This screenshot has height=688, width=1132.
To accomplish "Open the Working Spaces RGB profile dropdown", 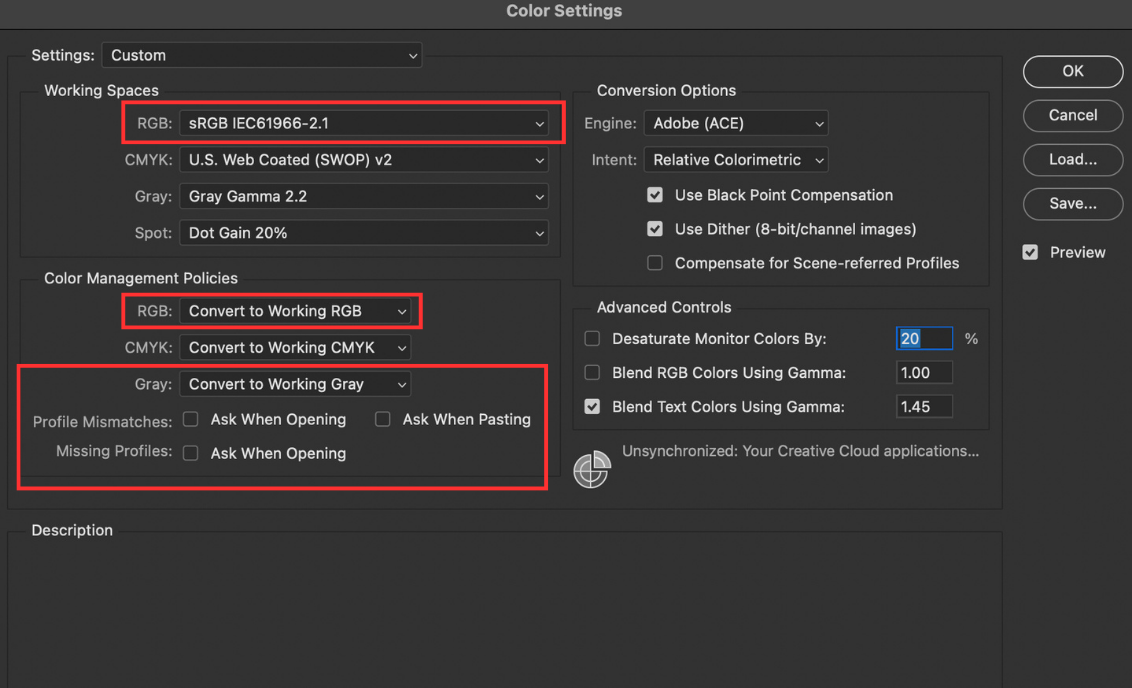I will [364, 123].
